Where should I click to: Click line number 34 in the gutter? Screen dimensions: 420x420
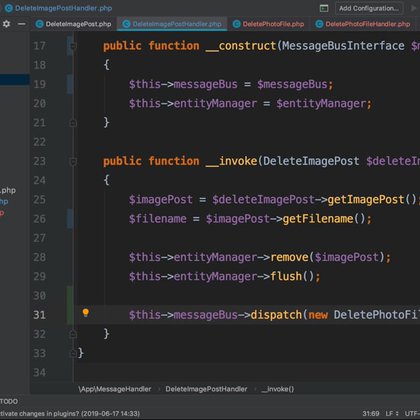[x=39, y=372]
